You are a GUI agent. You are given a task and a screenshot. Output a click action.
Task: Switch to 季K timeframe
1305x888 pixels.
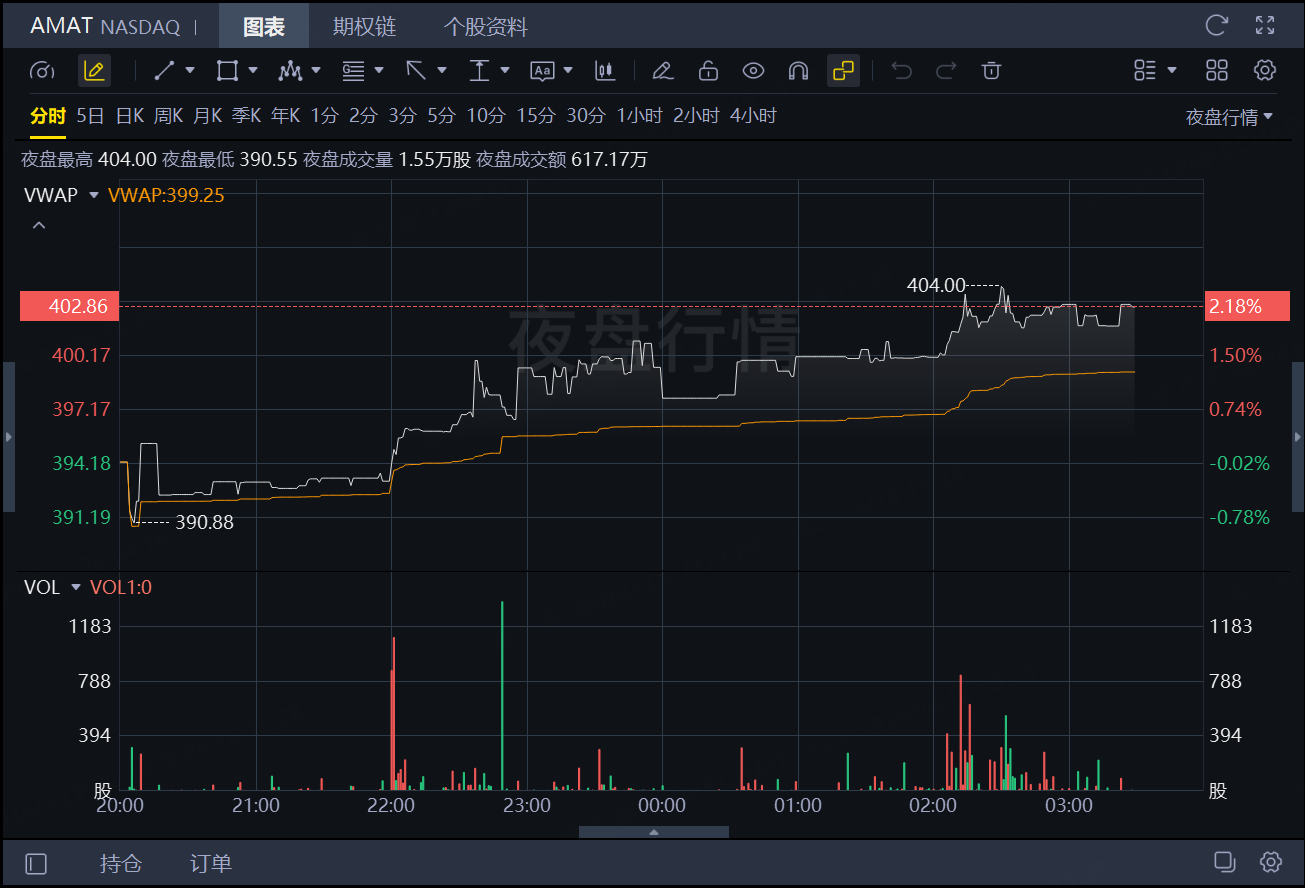[x=246, y=117]
